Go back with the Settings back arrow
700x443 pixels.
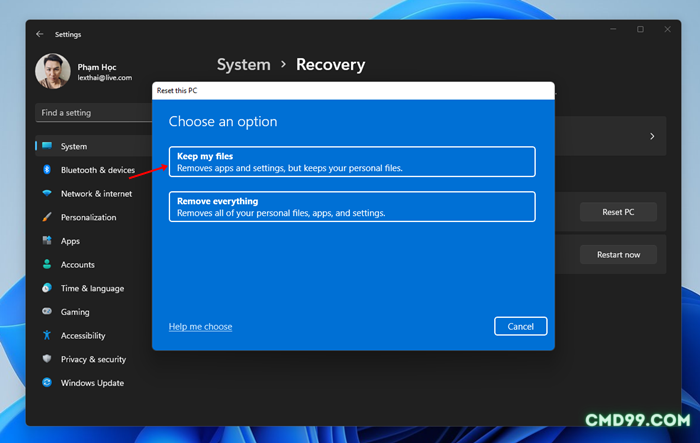pyautogui.click(x=40, y=34)
